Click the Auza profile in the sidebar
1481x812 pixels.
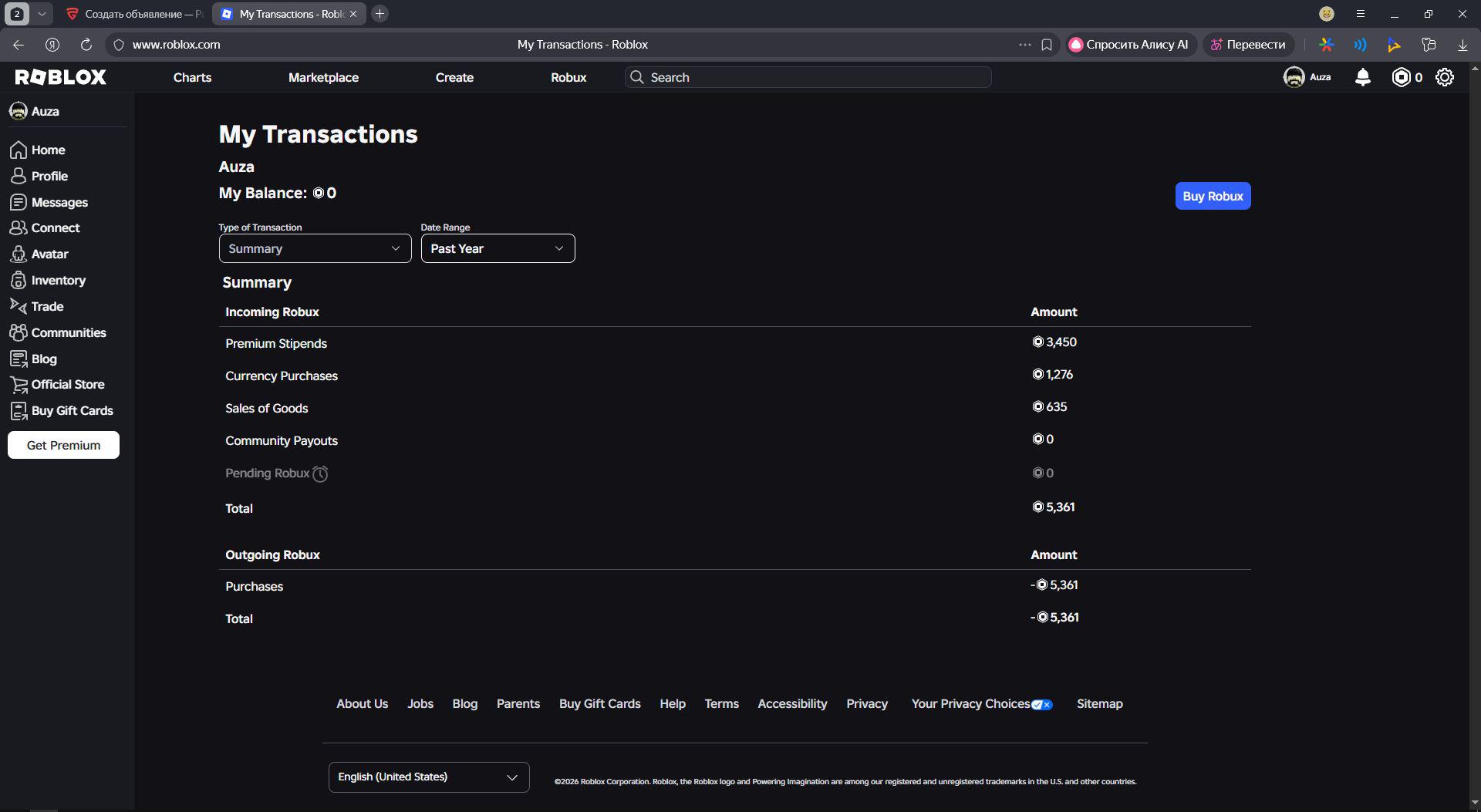pos(35,111)
